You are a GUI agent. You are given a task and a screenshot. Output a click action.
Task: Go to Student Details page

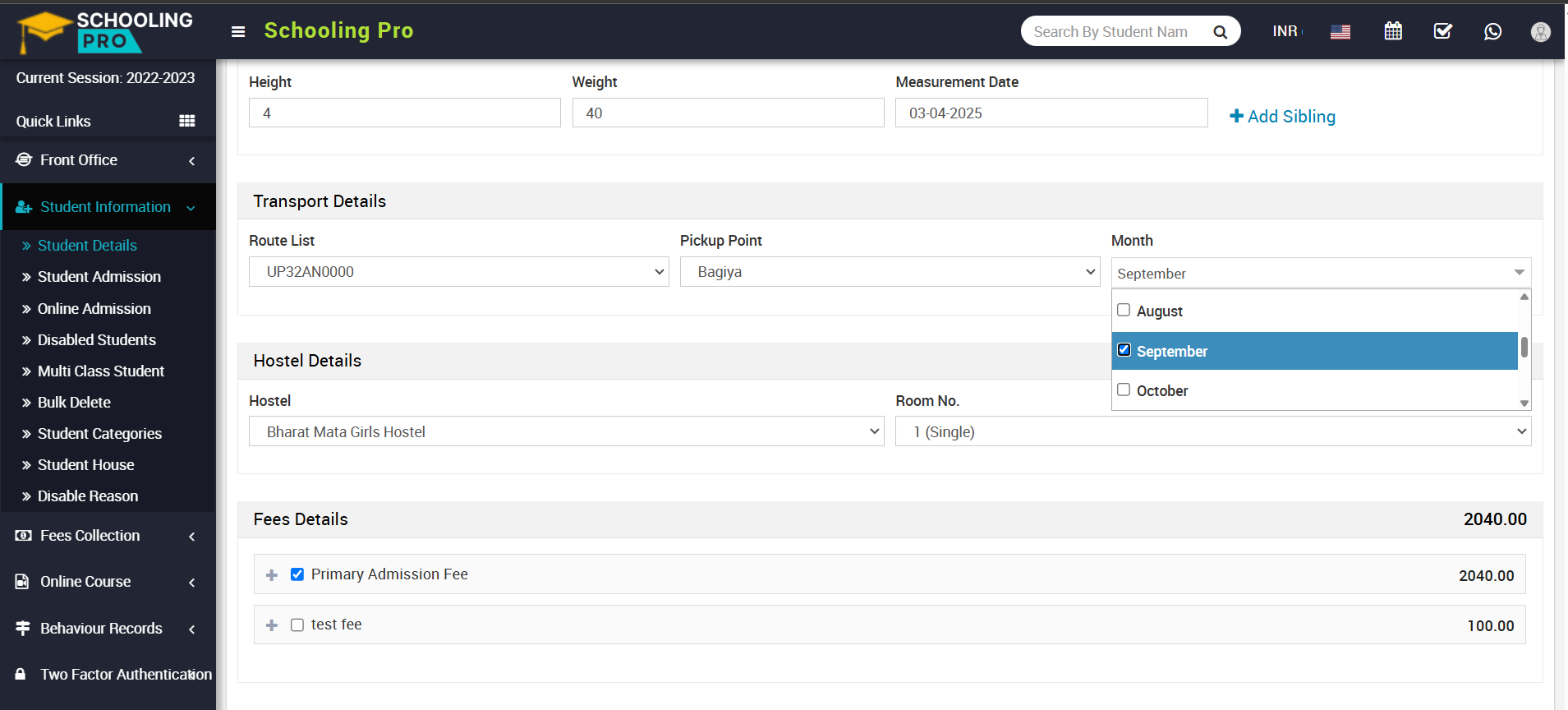(x=87, y=246)
